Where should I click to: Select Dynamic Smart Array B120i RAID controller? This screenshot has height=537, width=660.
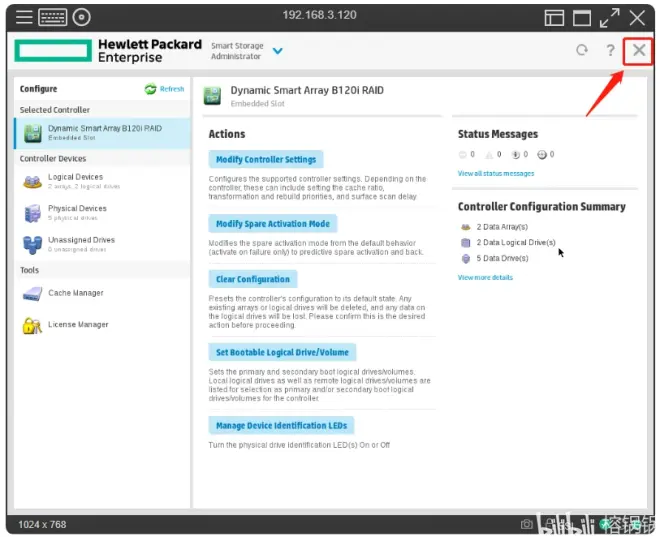coord(103,133)
